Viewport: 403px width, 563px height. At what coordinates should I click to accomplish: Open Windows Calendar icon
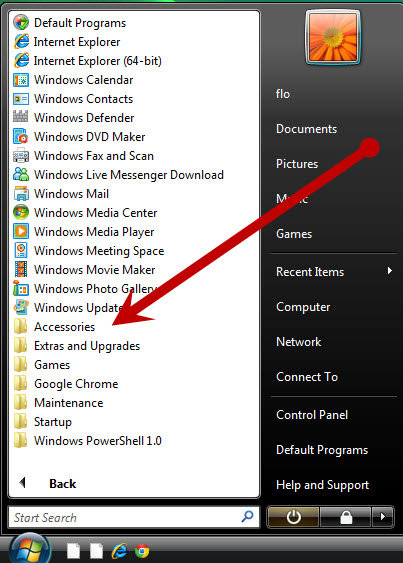[21, 80]
